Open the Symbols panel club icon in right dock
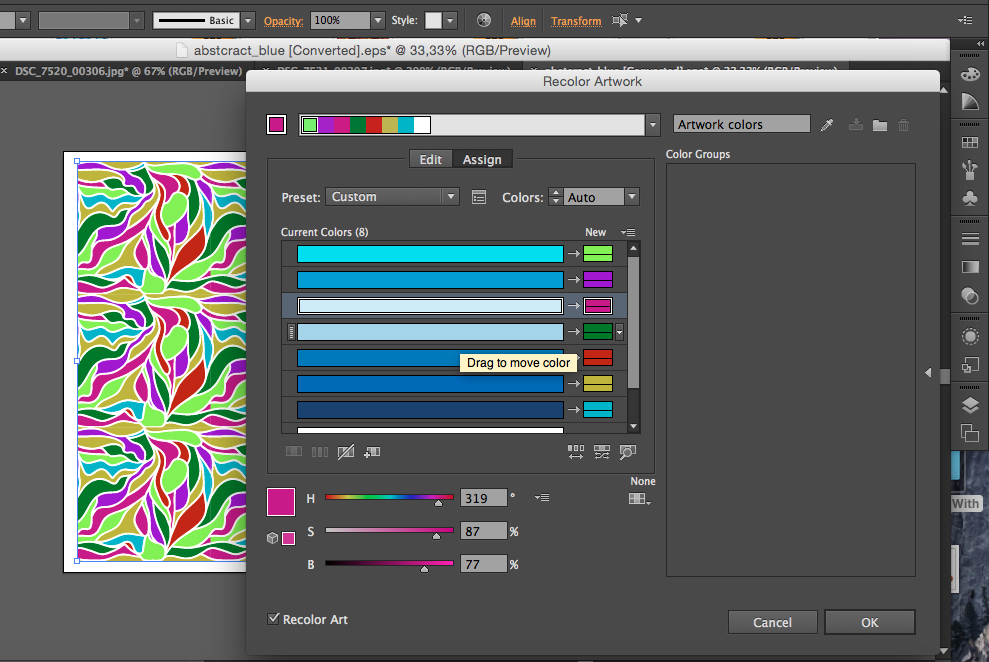 970,198
